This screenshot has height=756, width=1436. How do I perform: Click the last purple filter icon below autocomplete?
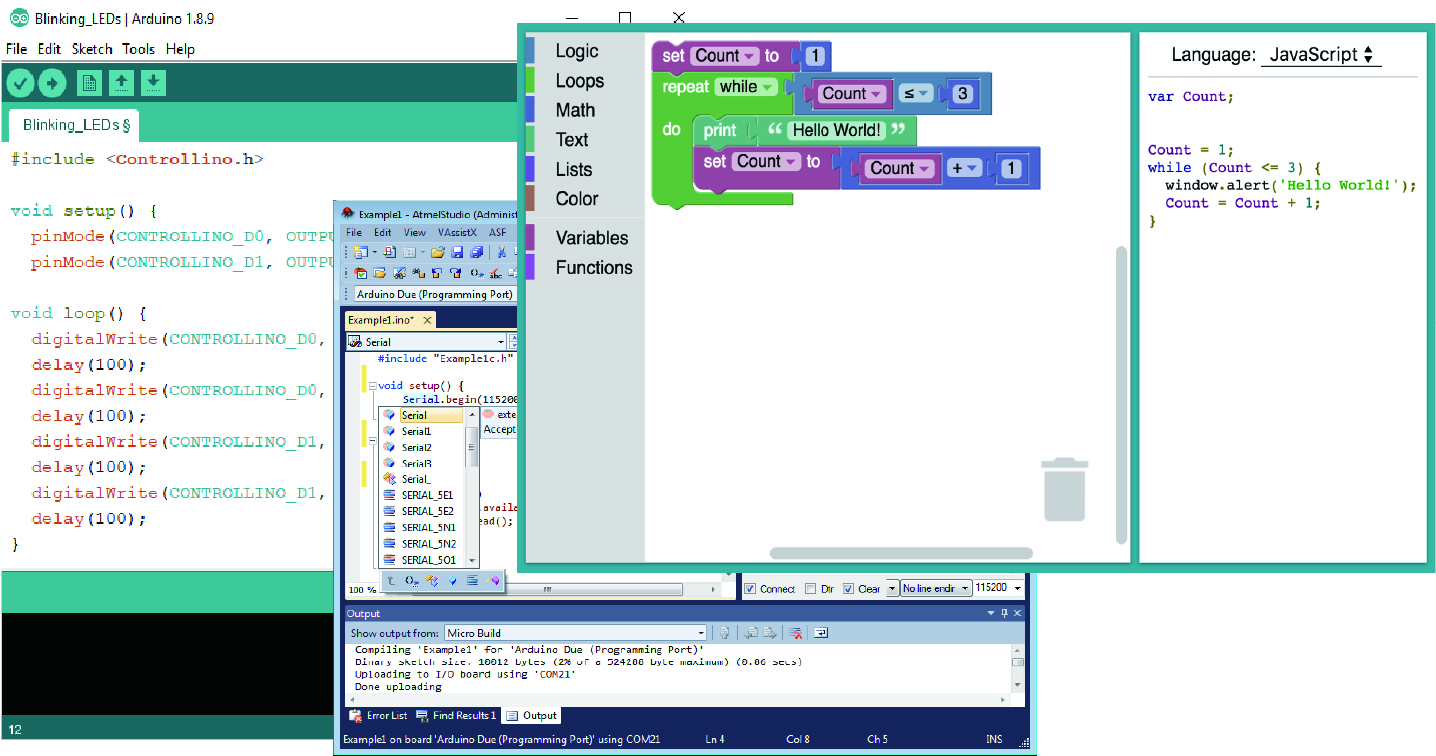493,580
